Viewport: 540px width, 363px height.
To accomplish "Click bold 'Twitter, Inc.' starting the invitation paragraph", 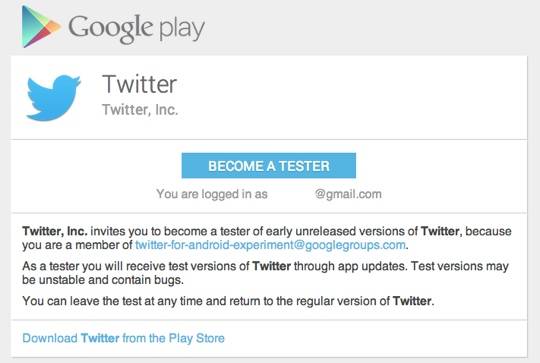I will click(x=55, y=231).
